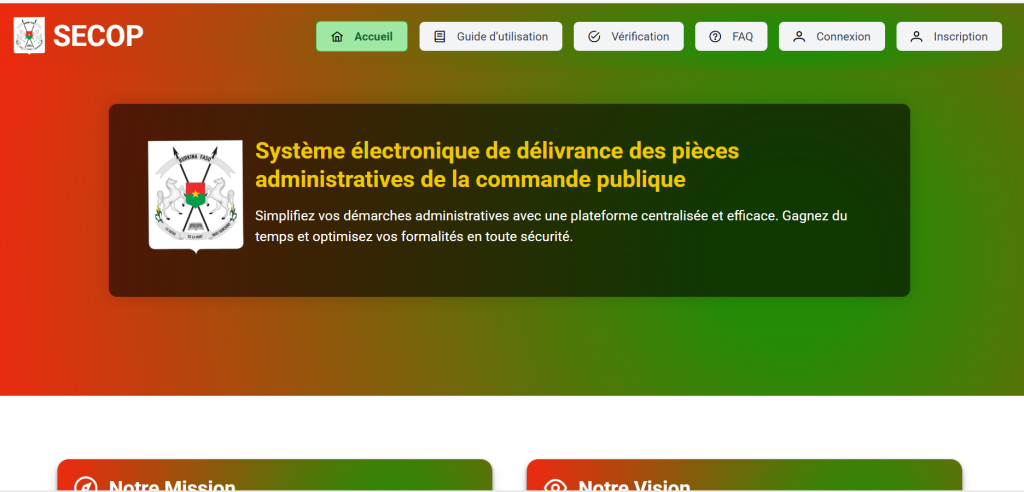
Task: Click the person icon beside Inscription
Action: [916, 37]
